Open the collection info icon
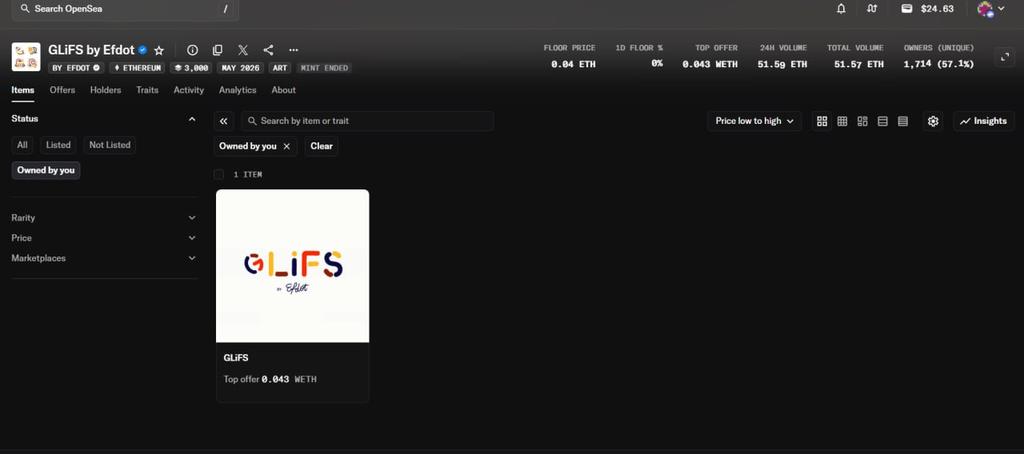The image size is (1024, 454). click(x=192, y=50)
